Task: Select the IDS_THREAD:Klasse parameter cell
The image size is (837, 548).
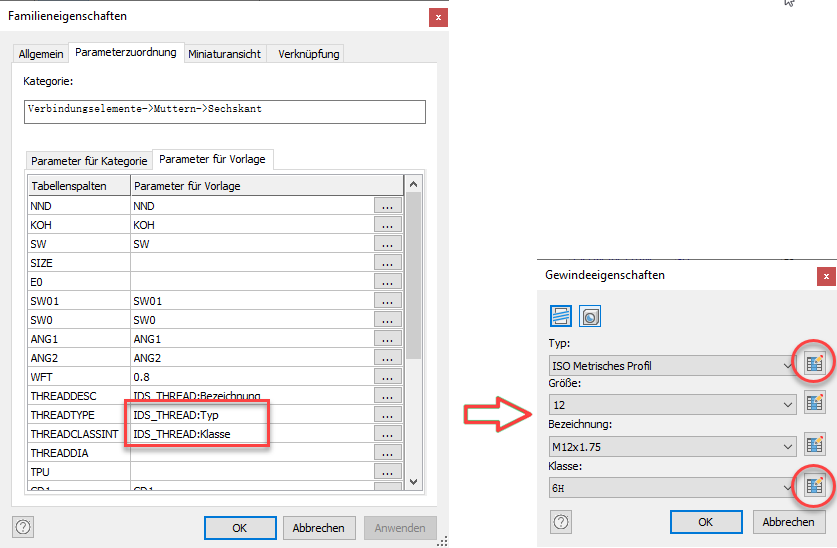Action: click(x=252, y=434)
